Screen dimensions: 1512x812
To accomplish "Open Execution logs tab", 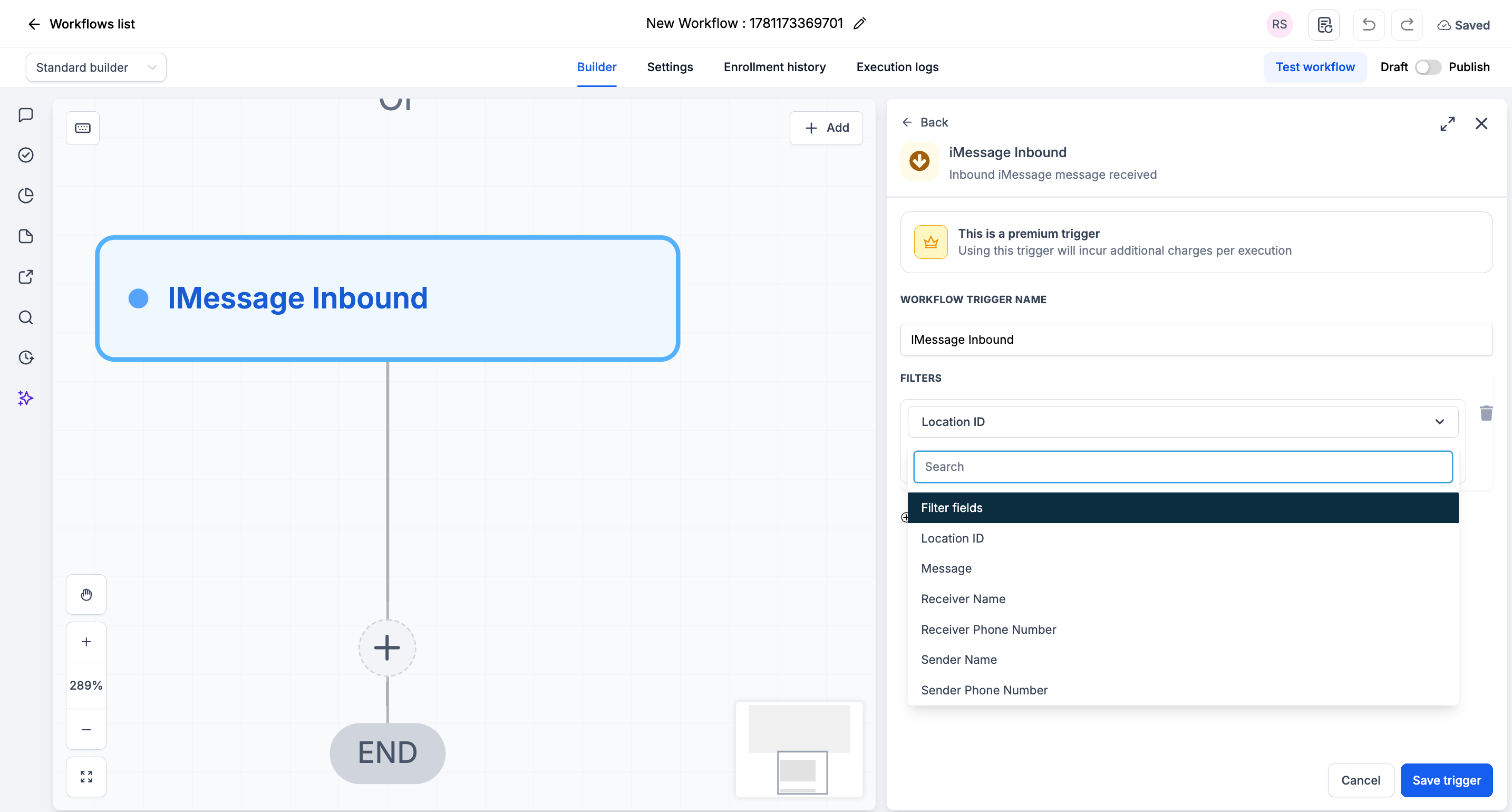I will tap(897, 67).
